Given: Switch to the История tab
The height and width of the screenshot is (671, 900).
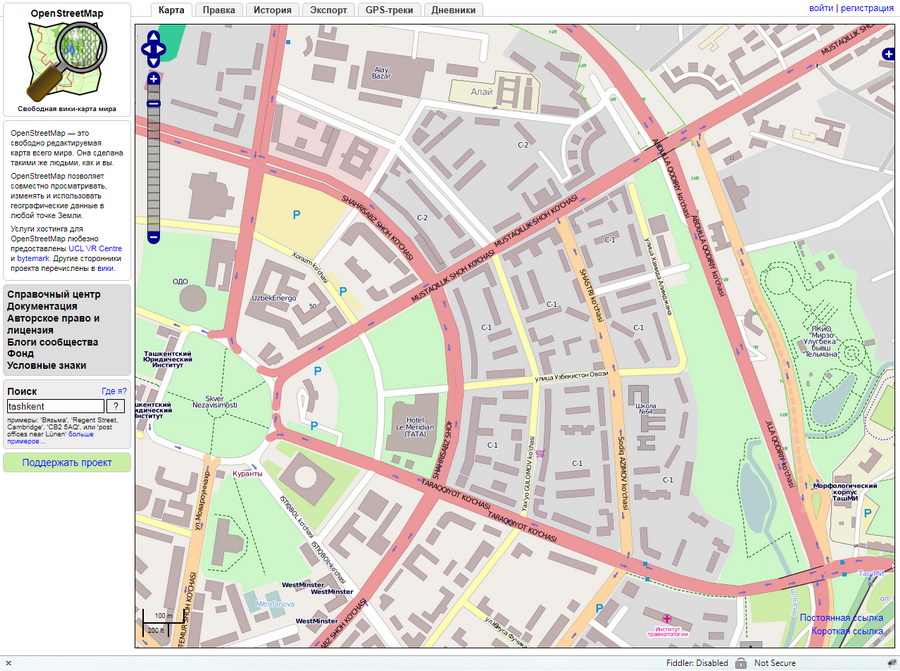Looking at the screenshot, I should tap(271, 9).
